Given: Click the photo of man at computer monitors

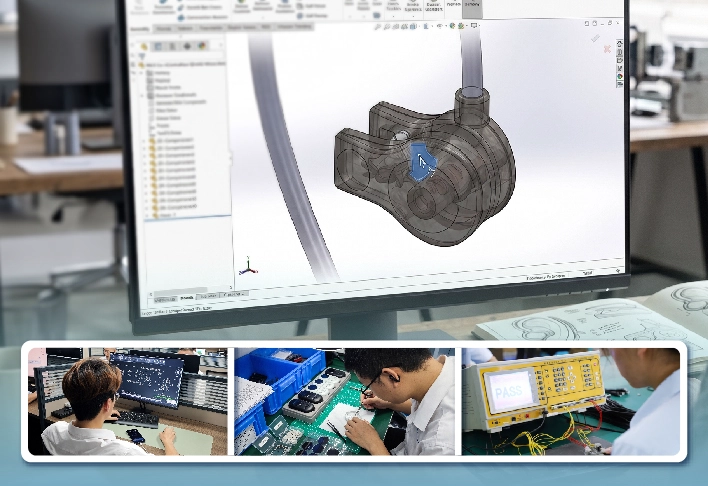Looking at the screenshot, I should (128, 401).
